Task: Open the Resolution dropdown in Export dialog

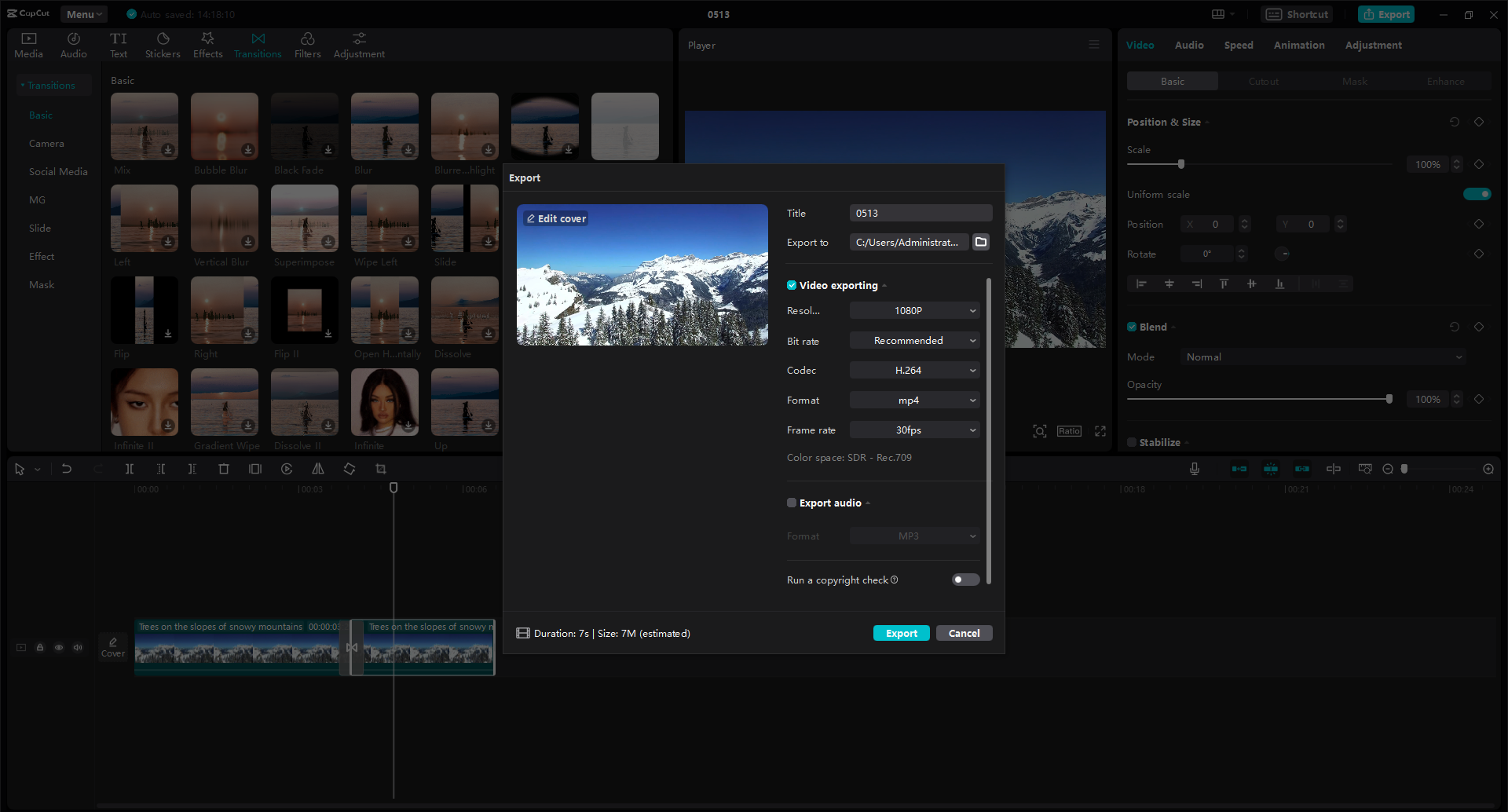Action: [x=914, y=310]
